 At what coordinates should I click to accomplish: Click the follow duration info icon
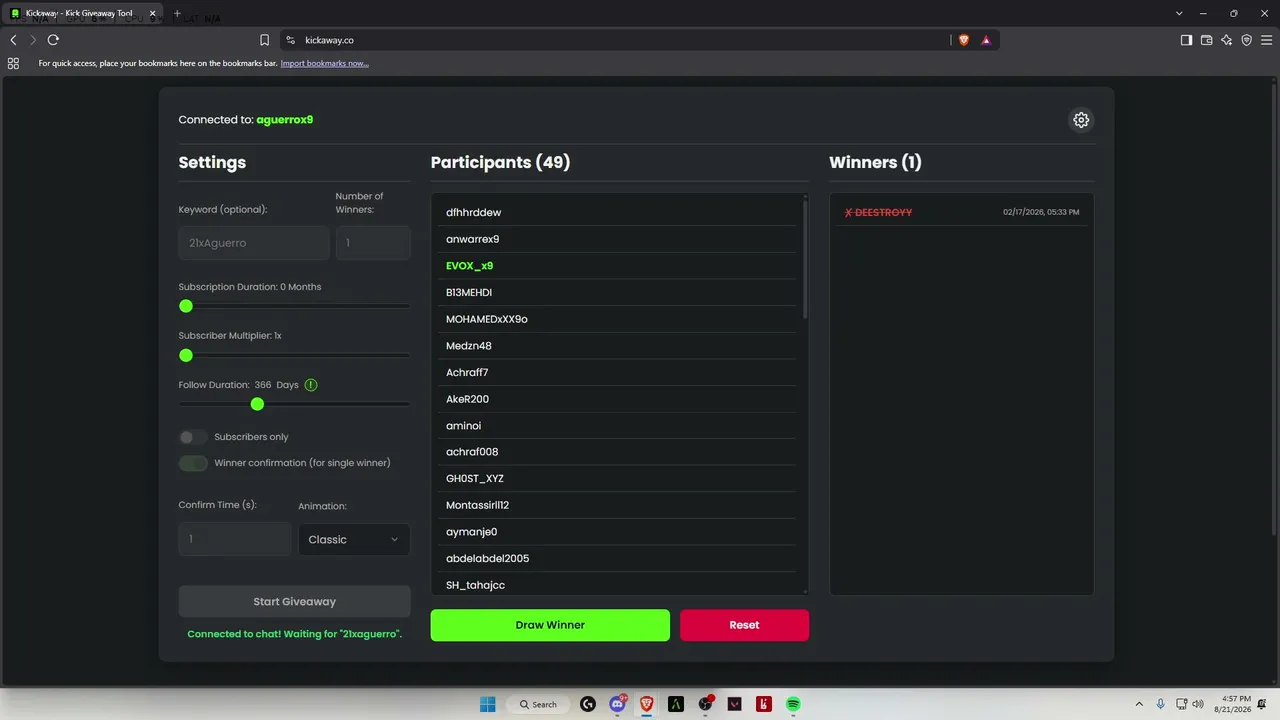311,385
